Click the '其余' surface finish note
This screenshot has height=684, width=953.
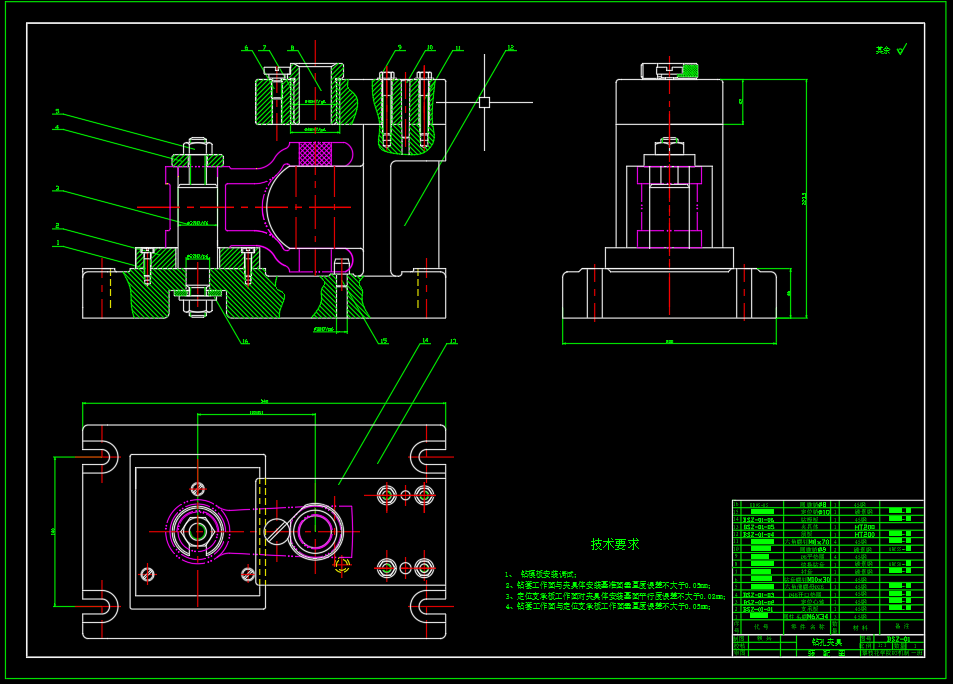tap(882, 50)
